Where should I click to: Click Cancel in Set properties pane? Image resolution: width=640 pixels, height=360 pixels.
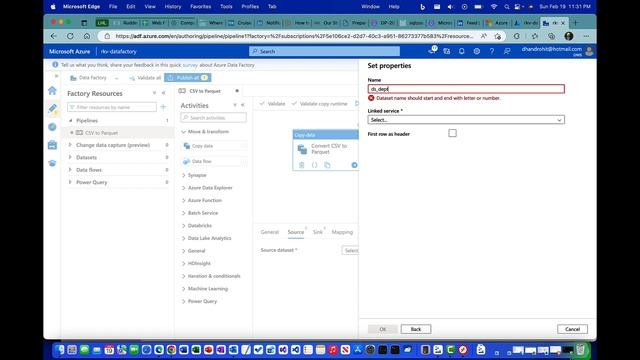[572, 329]
